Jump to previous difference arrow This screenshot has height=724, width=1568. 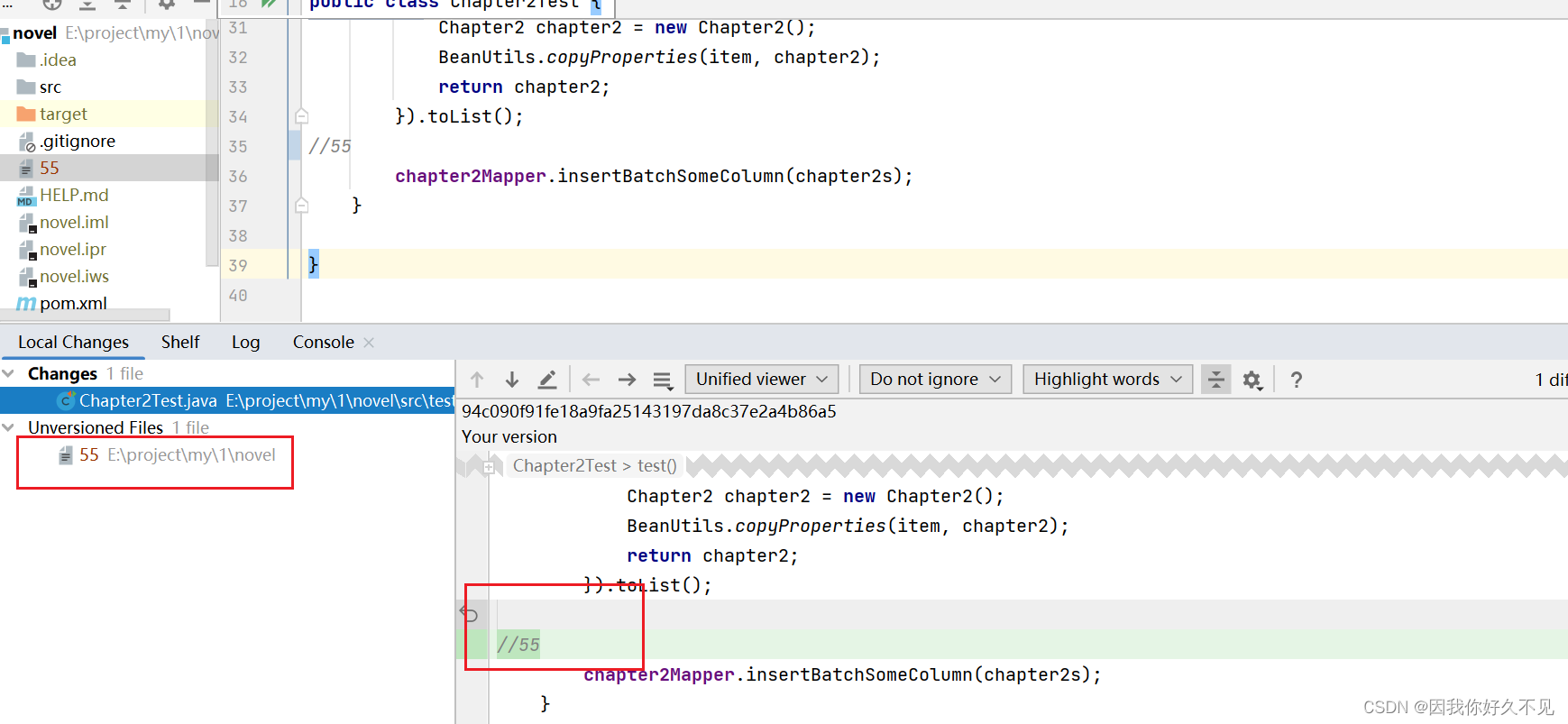[477, 380]
